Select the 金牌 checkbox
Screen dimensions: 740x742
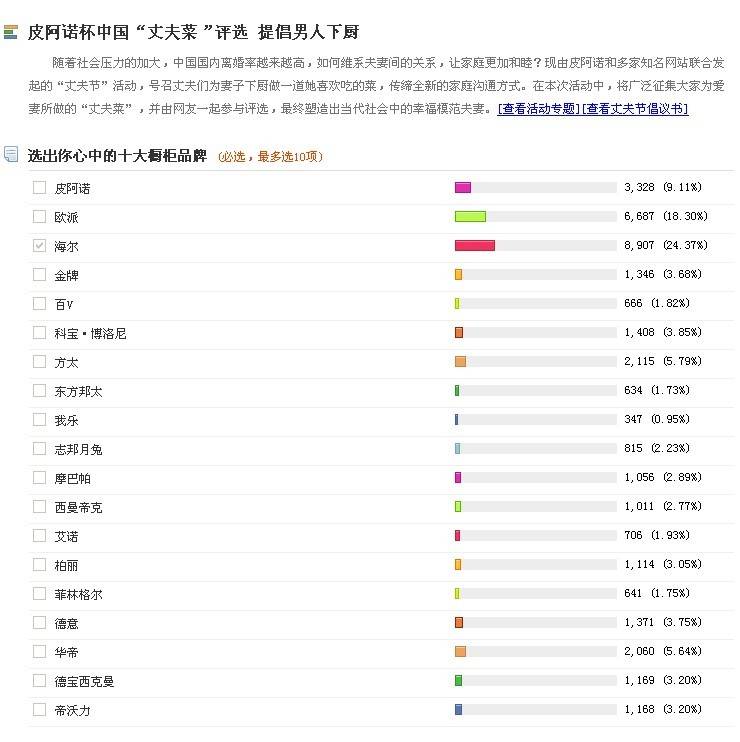pyautogui.click(x=39, y=274)
